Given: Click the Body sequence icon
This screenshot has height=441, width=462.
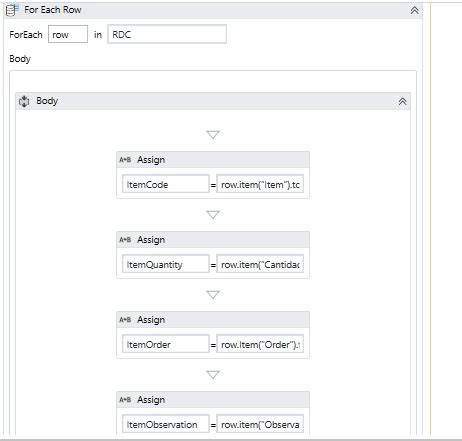Looking at the screenshot, I should coord(24,101).
